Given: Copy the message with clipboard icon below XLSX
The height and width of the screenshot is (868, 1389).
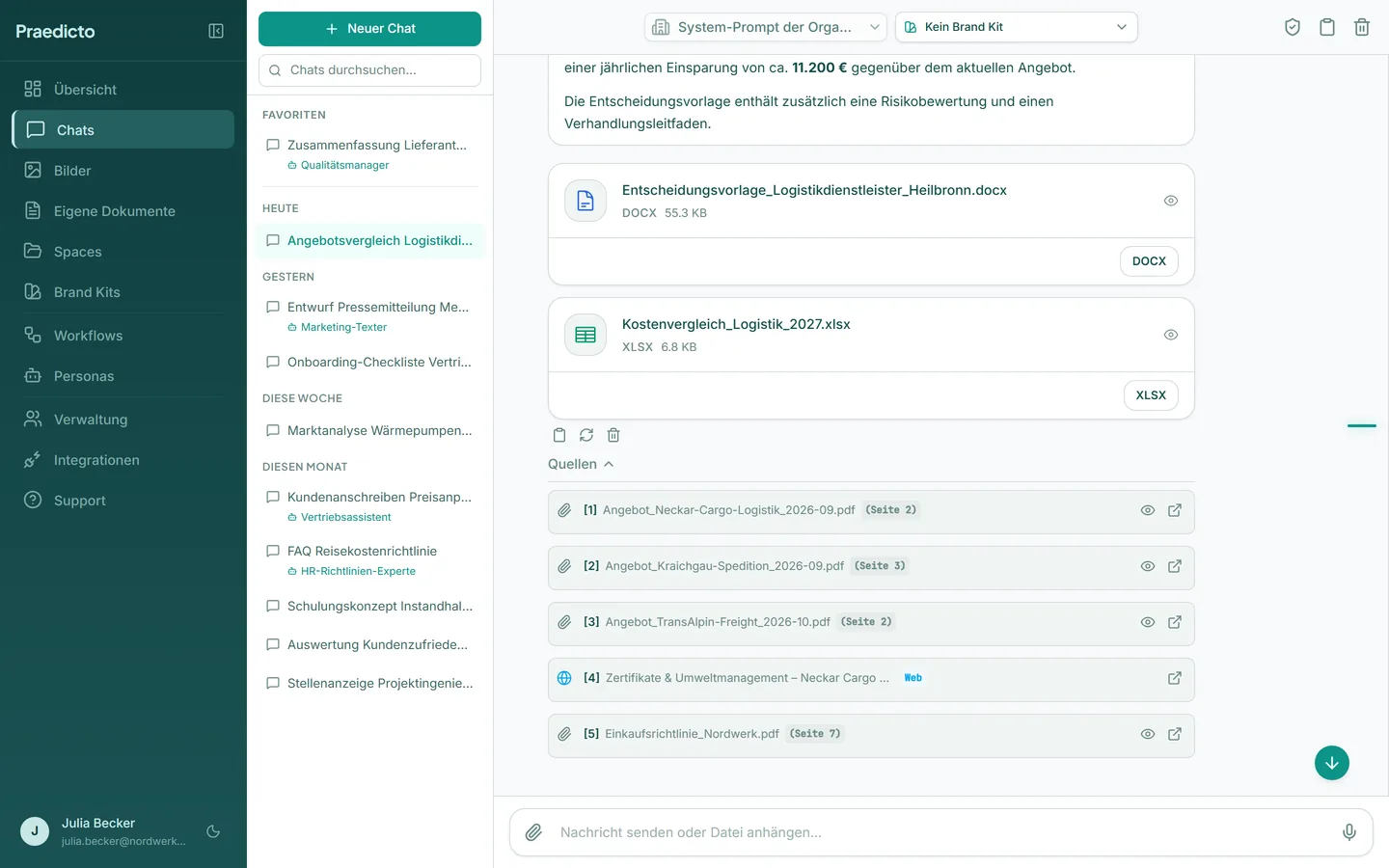Looking at the screenshot, I should coord(559,435).
